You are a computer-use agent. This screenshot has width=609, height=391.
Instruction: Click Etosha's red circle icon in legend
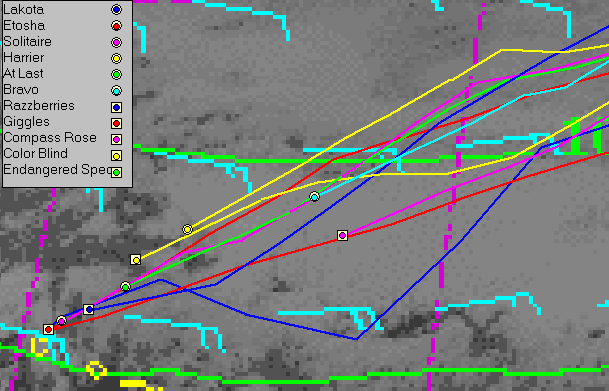pyautogui.click(x=116, y=26)
